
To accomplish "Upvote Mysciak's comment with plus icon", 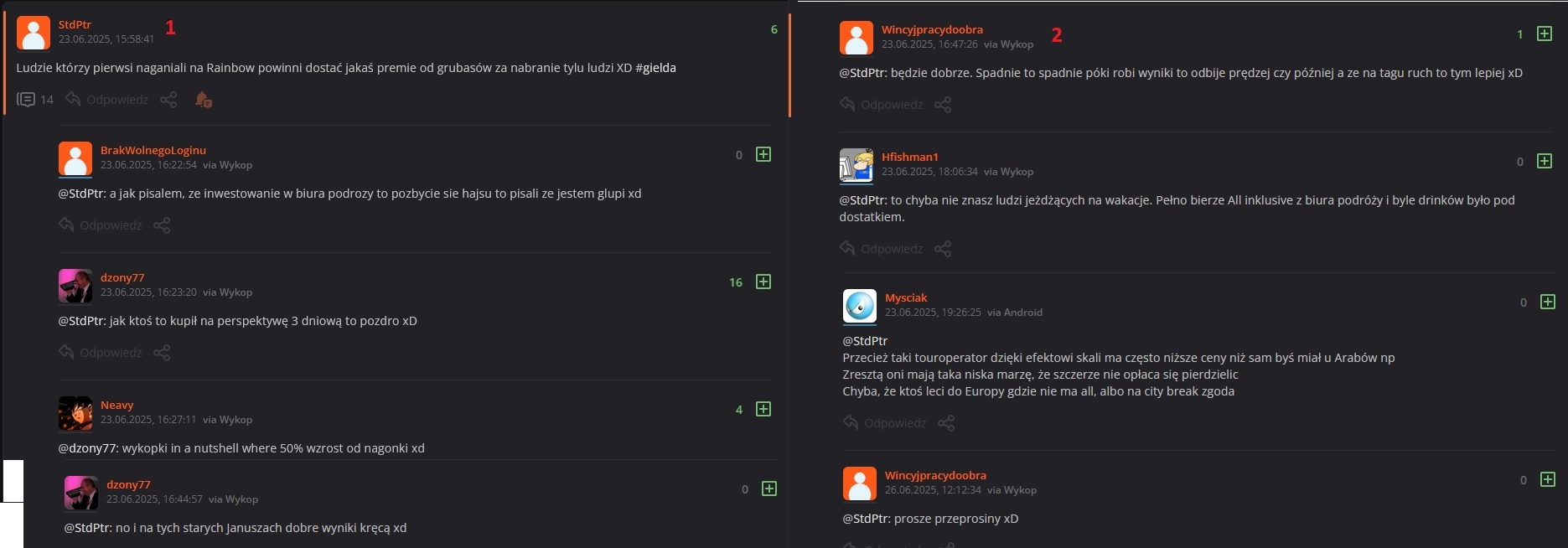I will pyautogui.click(x=1548, y=302).
